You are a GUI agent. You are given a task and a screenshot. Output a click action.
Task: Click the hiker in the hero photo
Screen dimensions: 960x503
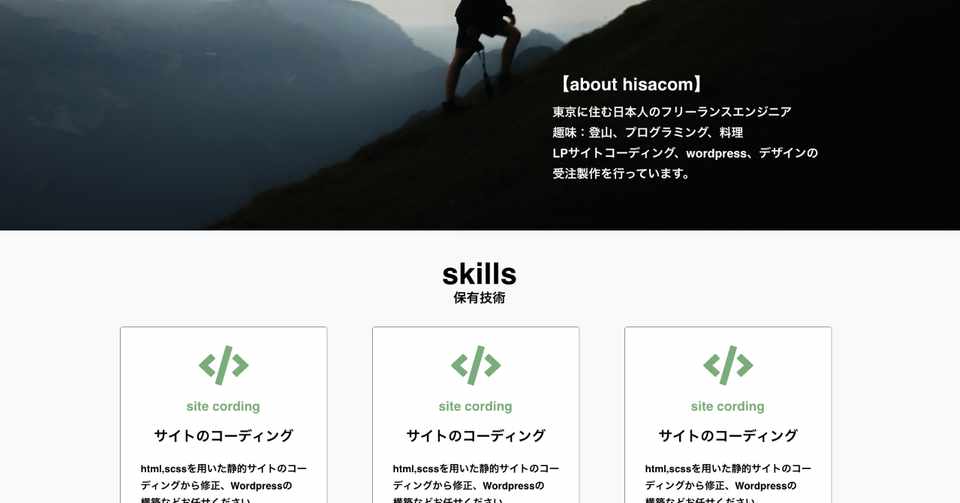pos(483,54)
